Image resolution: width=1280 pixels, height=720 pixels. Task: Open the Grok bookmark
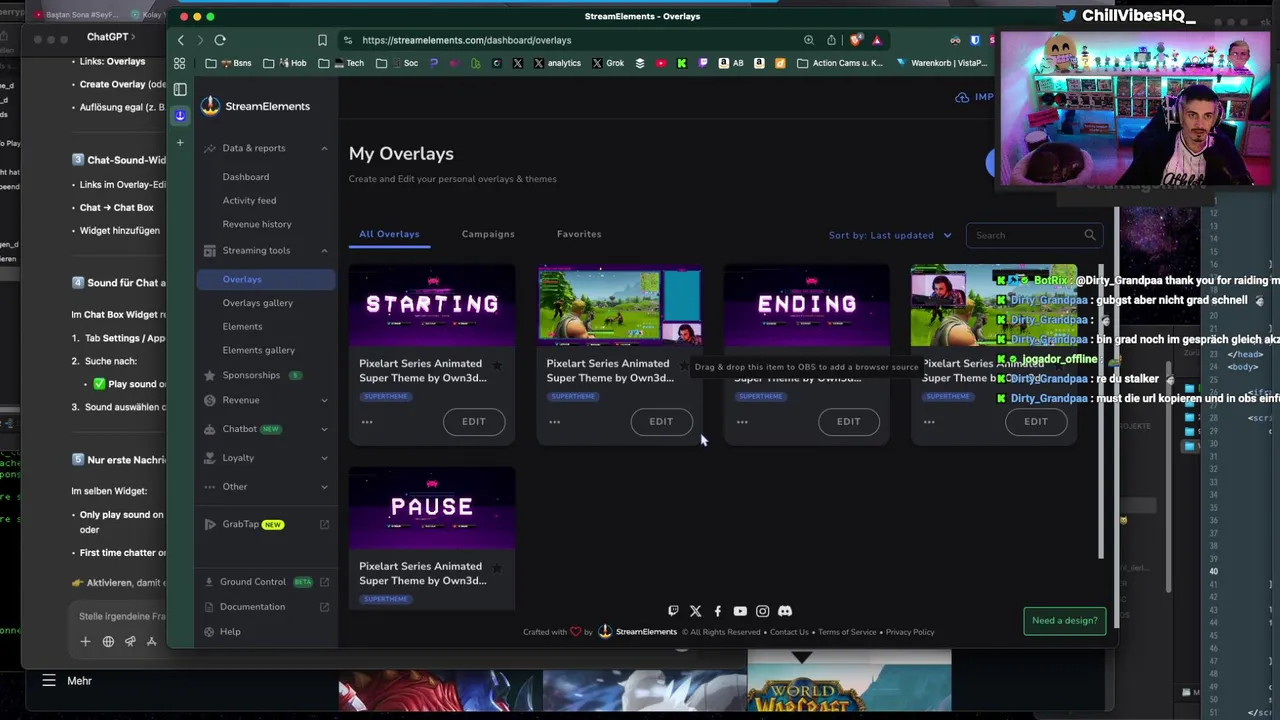[608, 63]
